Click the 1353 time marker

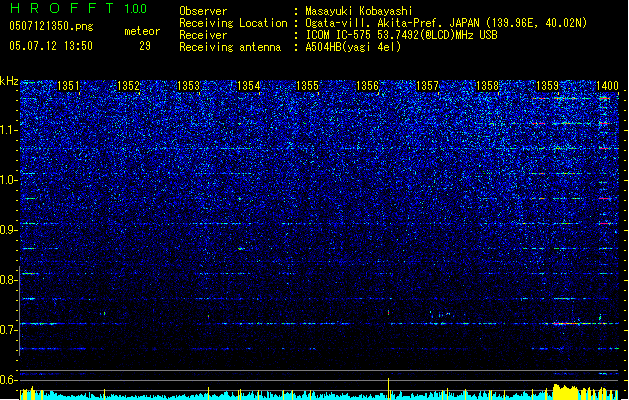pos(188,86)
